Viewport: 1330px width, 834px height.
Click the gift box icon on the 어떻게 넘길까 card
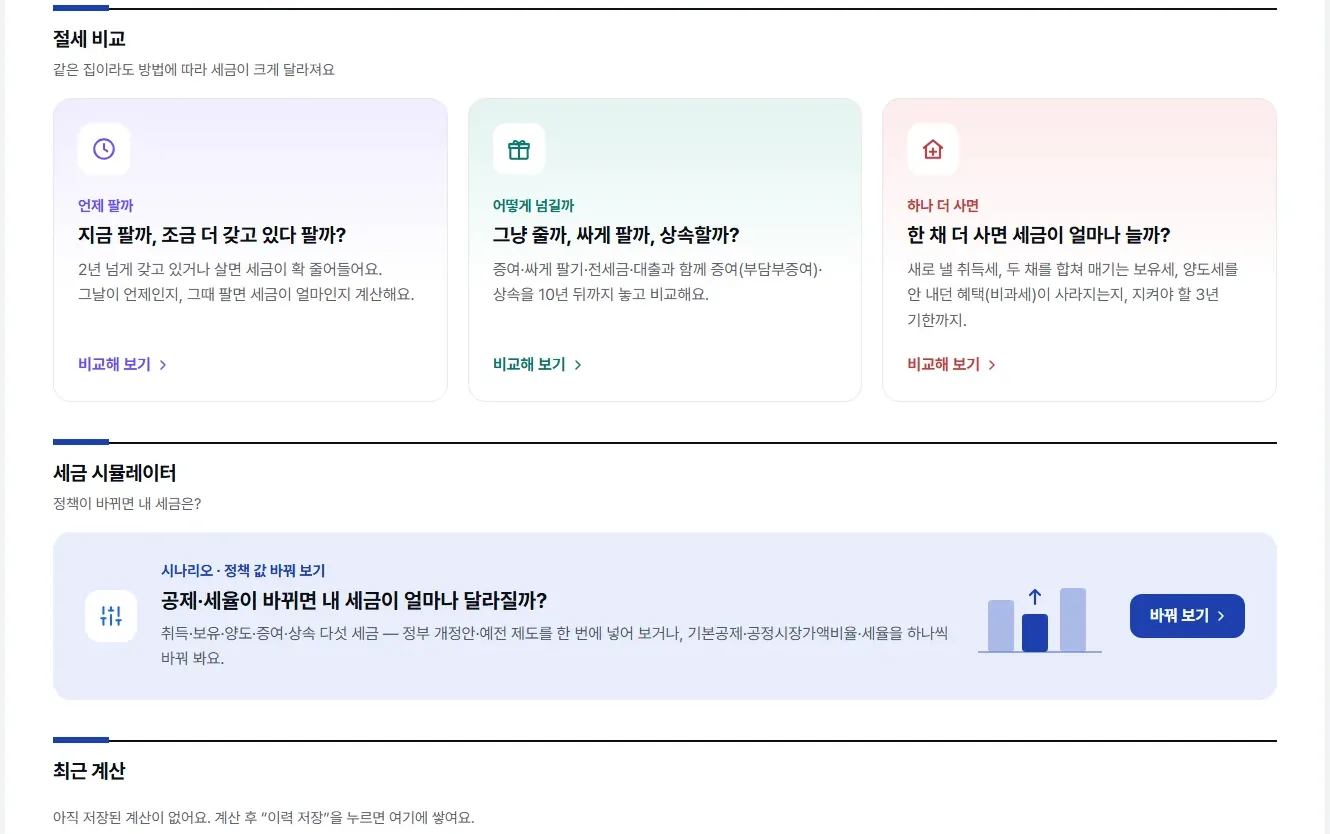point(519,149)
